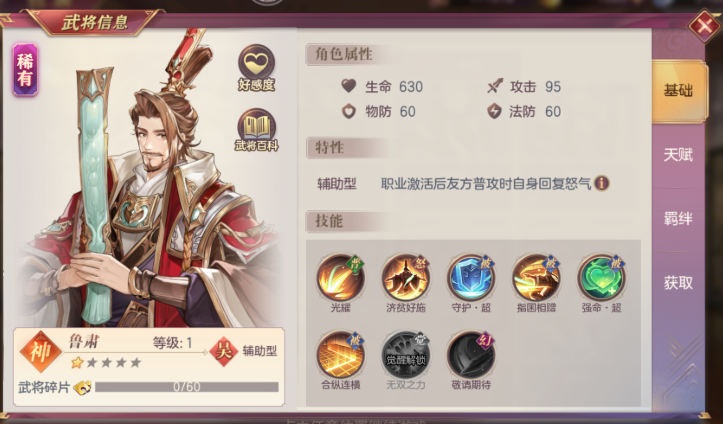Open the 羁绊 tab
Viewport: 723px width, 424px height.
(x=678, y=218)
